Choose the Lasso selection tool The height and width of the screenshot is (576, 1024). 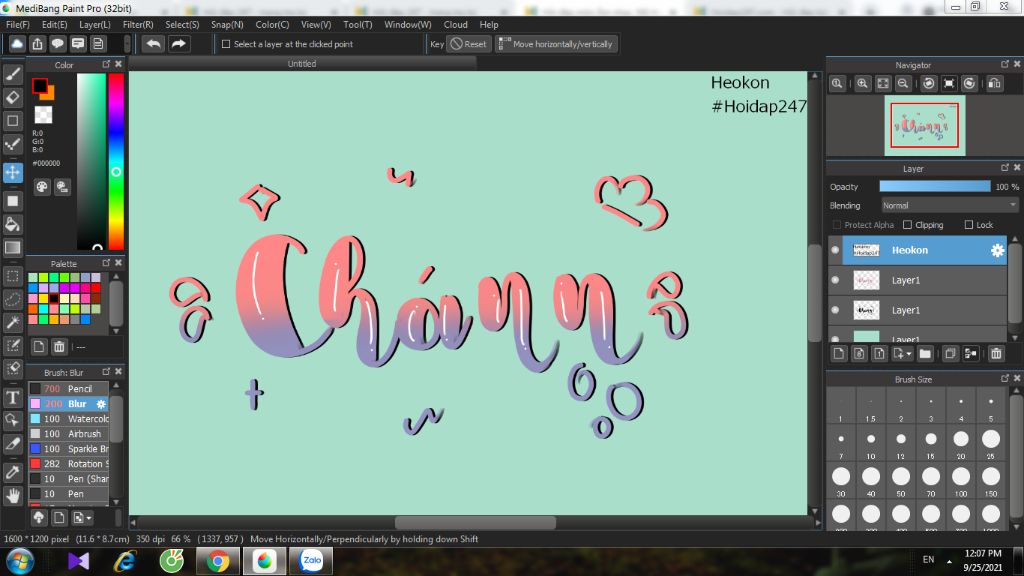(12, 300)
